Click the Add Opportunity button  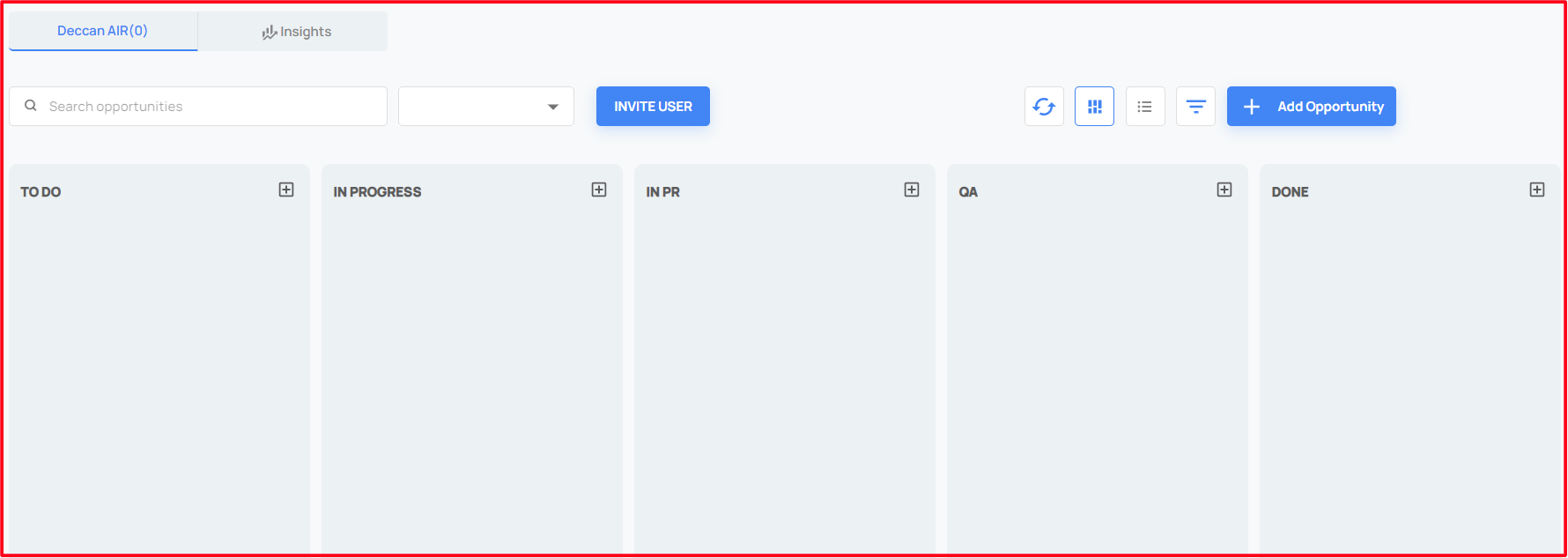(x=1312, y=107)
